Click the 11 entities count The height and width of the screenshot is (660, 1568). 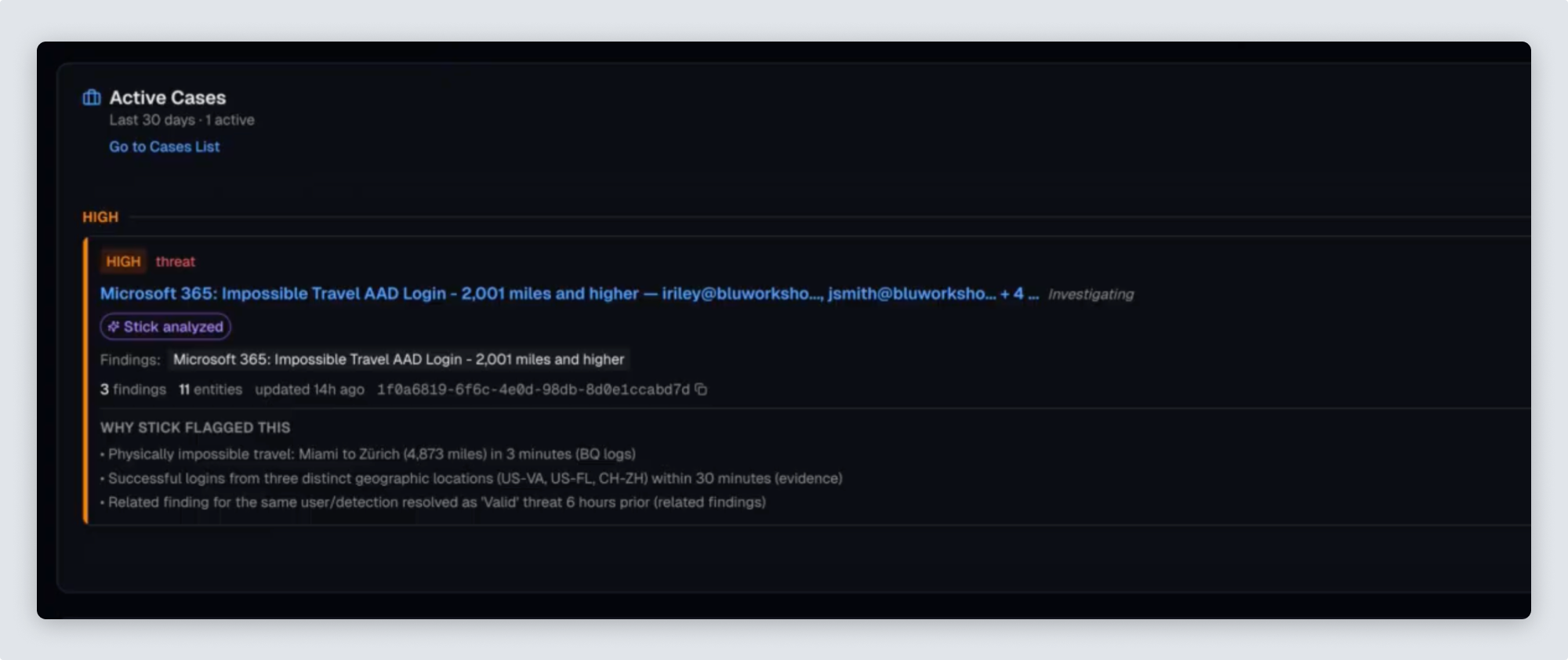(x=210, y=390)
